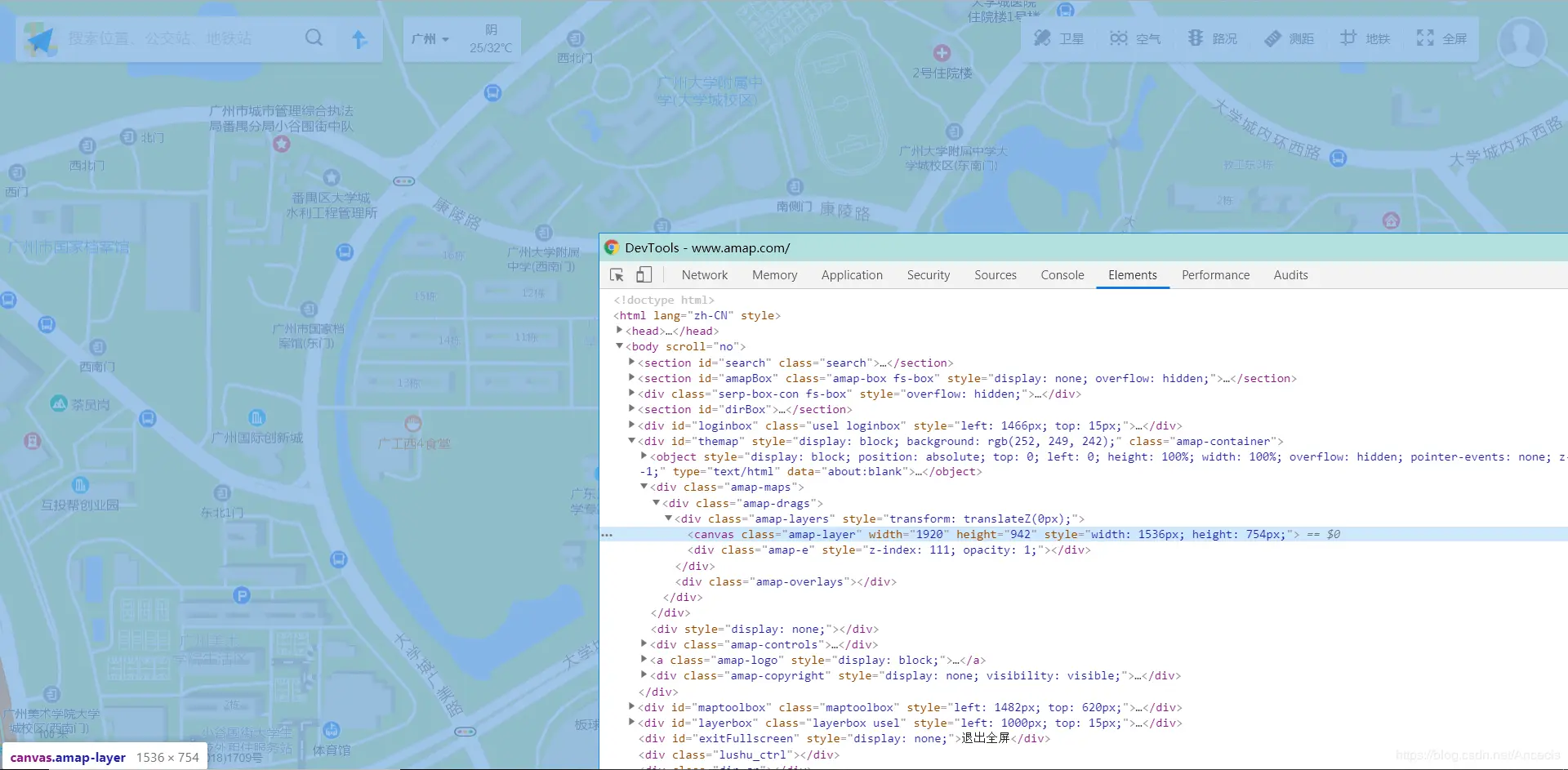Switch to the Network tab
The image size is (1568, 770).
[705, 275]
